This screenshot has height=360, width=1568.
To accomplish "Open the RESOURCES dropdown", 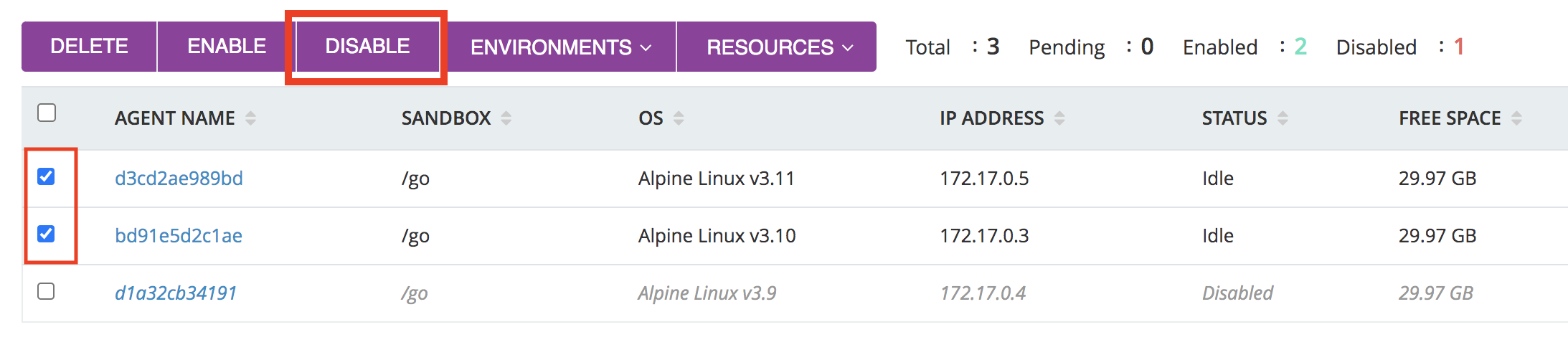I will 777,47.
